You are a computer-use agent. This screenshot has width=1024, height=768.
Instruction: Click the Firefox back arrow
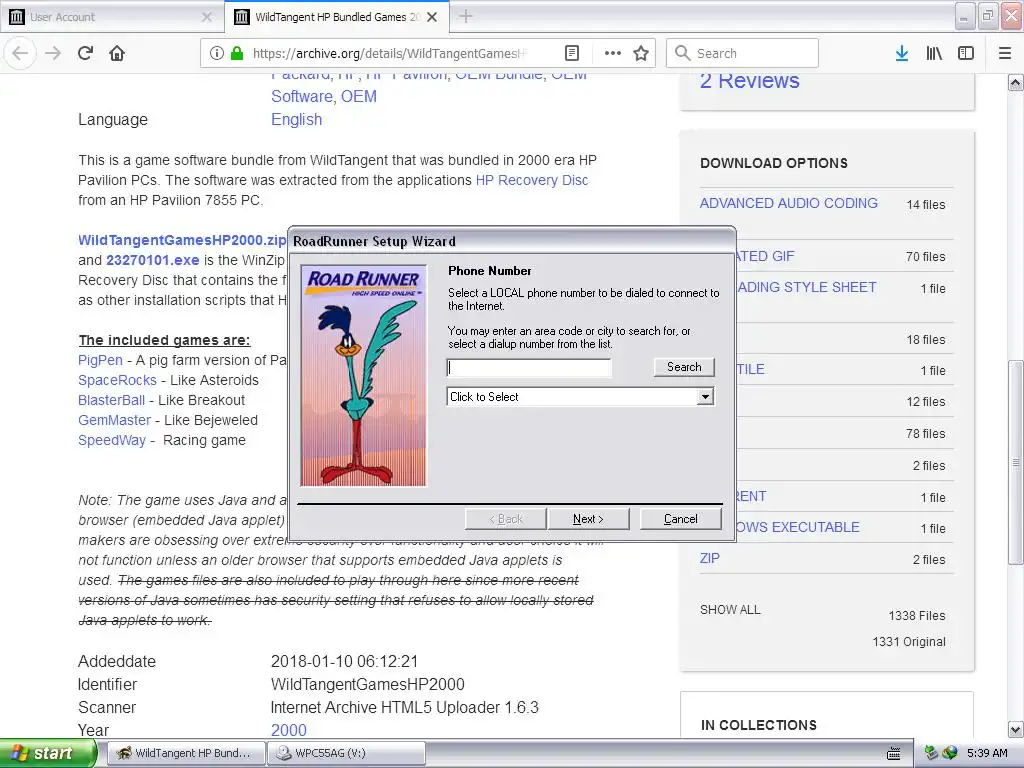tap(20, 53)
